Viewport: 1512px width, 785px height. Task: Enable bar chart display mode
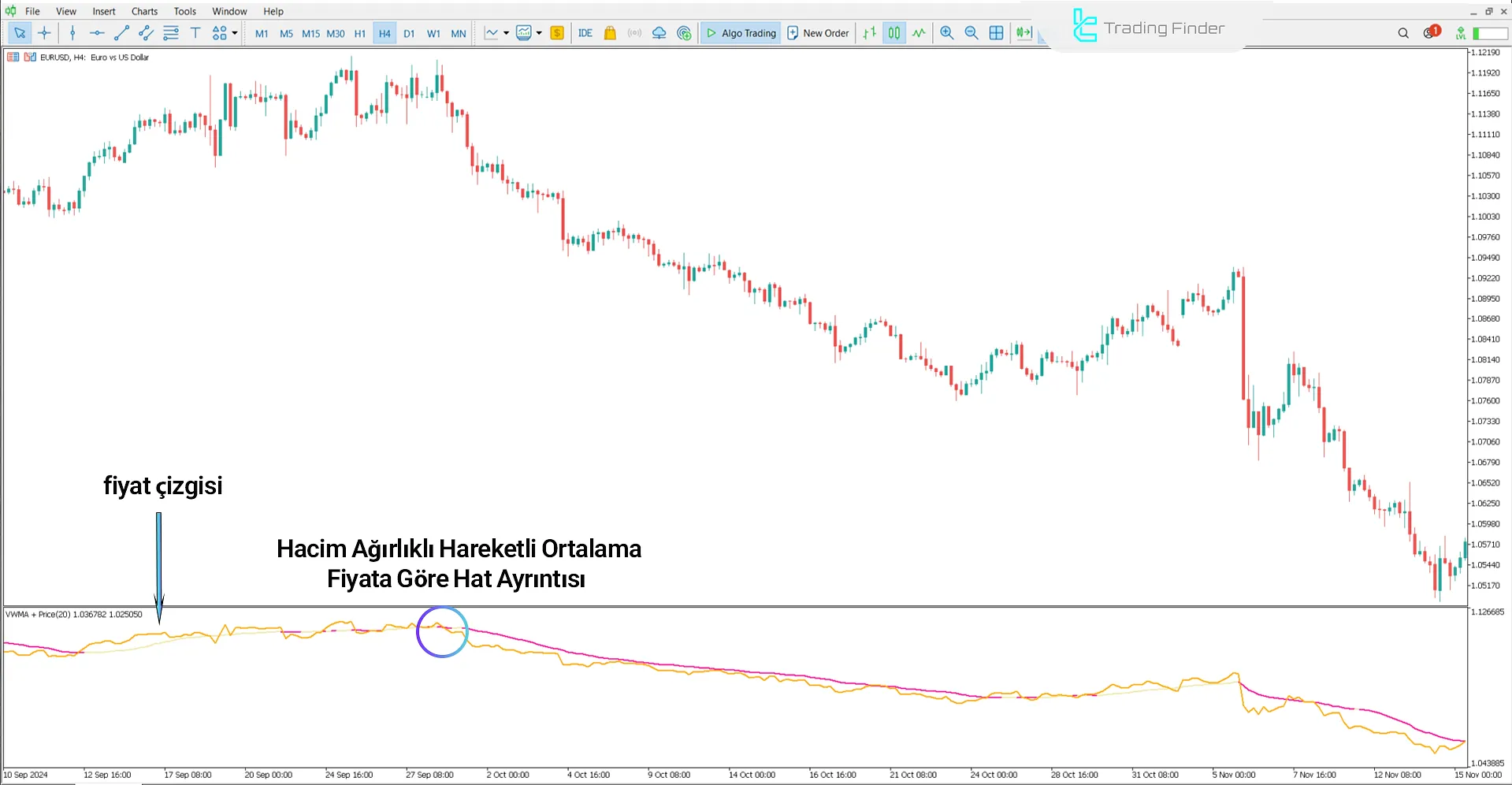point(869,33)
